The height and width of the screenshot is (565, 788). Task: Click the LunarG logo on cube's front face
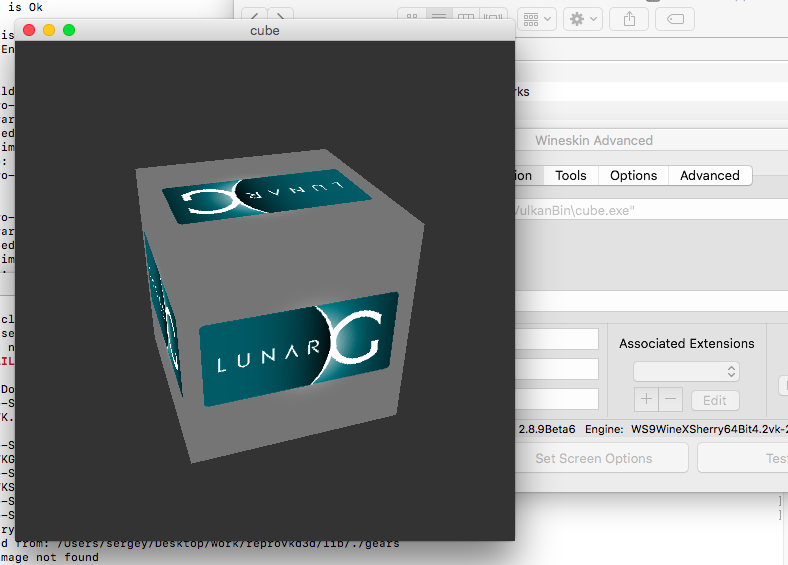[299, 349]
